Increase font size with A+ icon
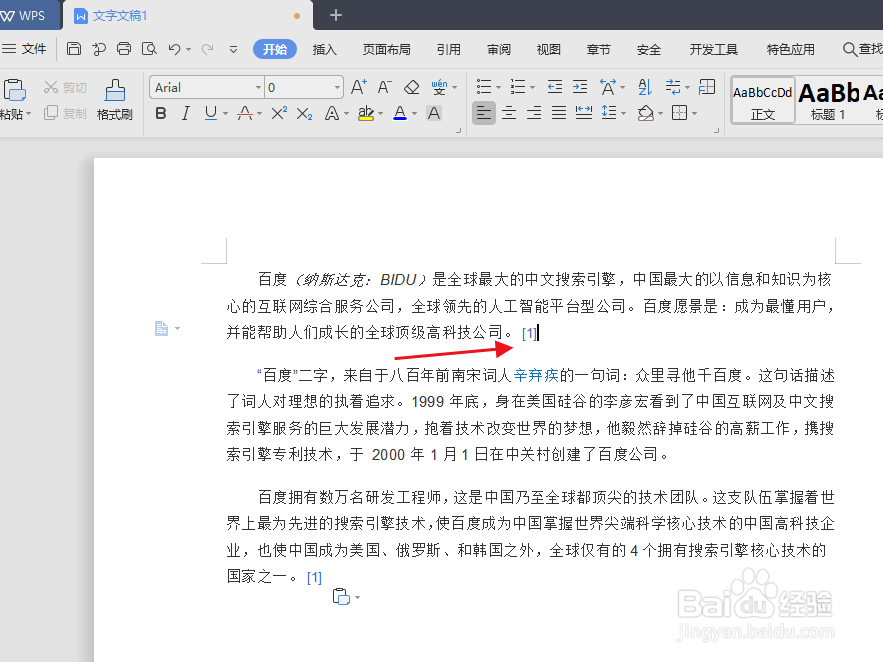Image resolution: width=883 pixels, height=662 pixels. tap(359, 87)
